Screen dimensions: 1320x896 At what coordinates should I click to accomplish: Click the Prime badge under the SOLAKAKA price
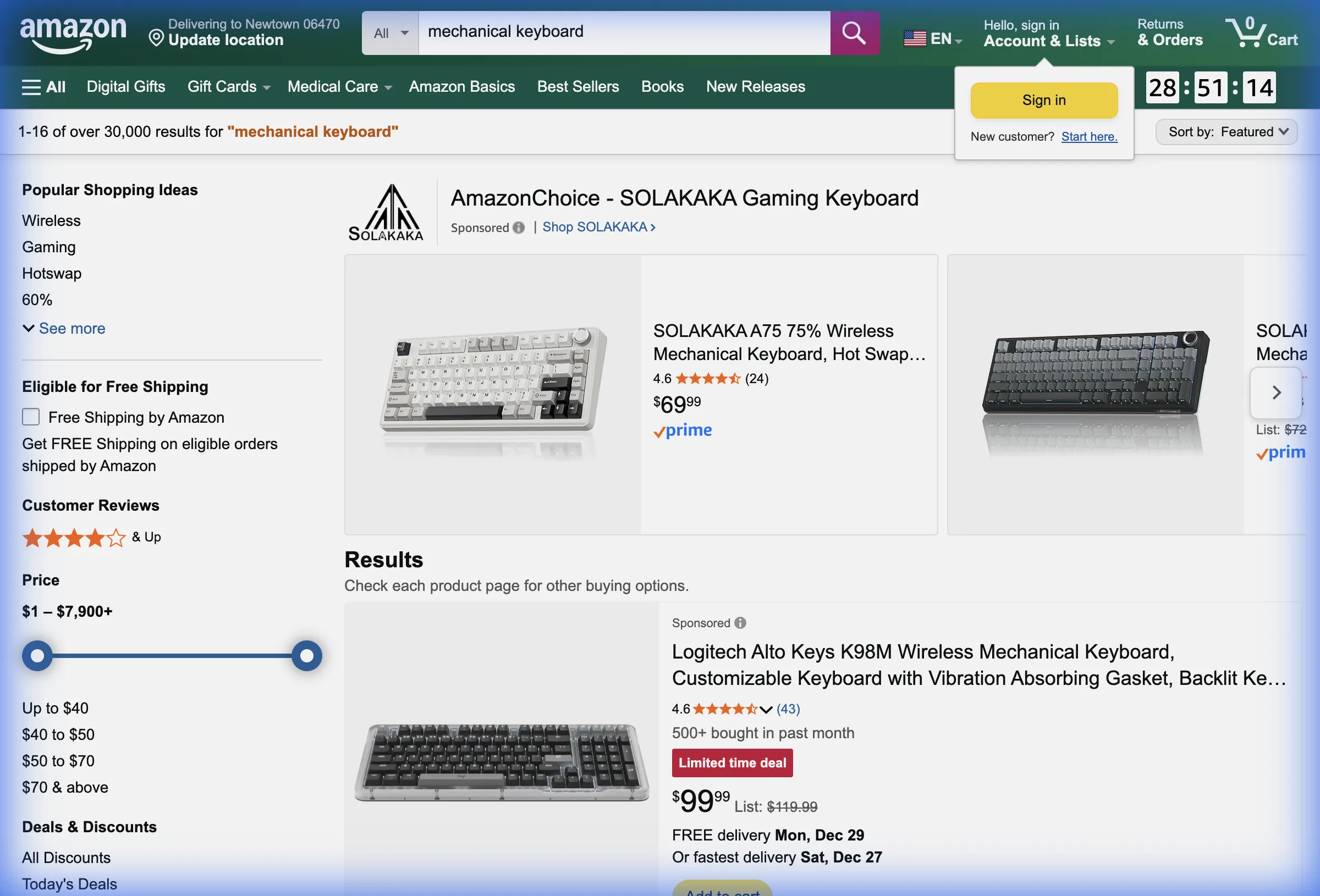click(682, 430)
